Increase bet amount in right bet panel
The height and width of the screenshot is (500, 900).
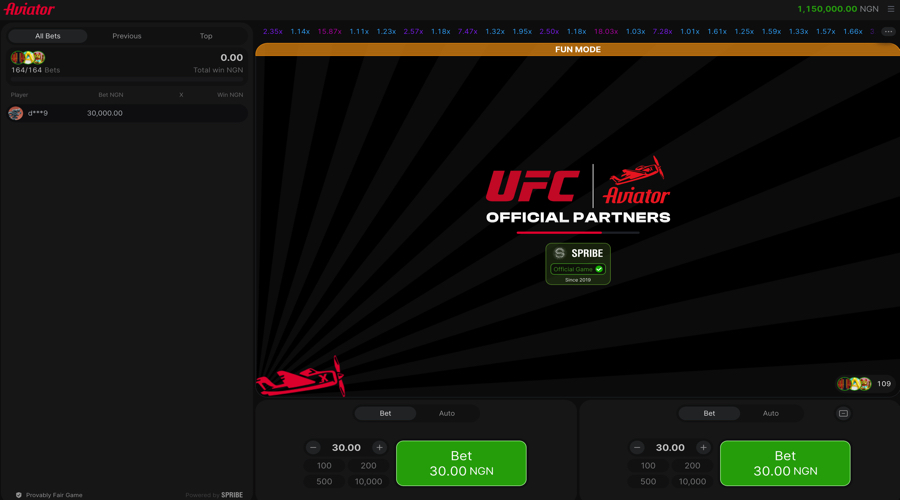click(703, 447)
